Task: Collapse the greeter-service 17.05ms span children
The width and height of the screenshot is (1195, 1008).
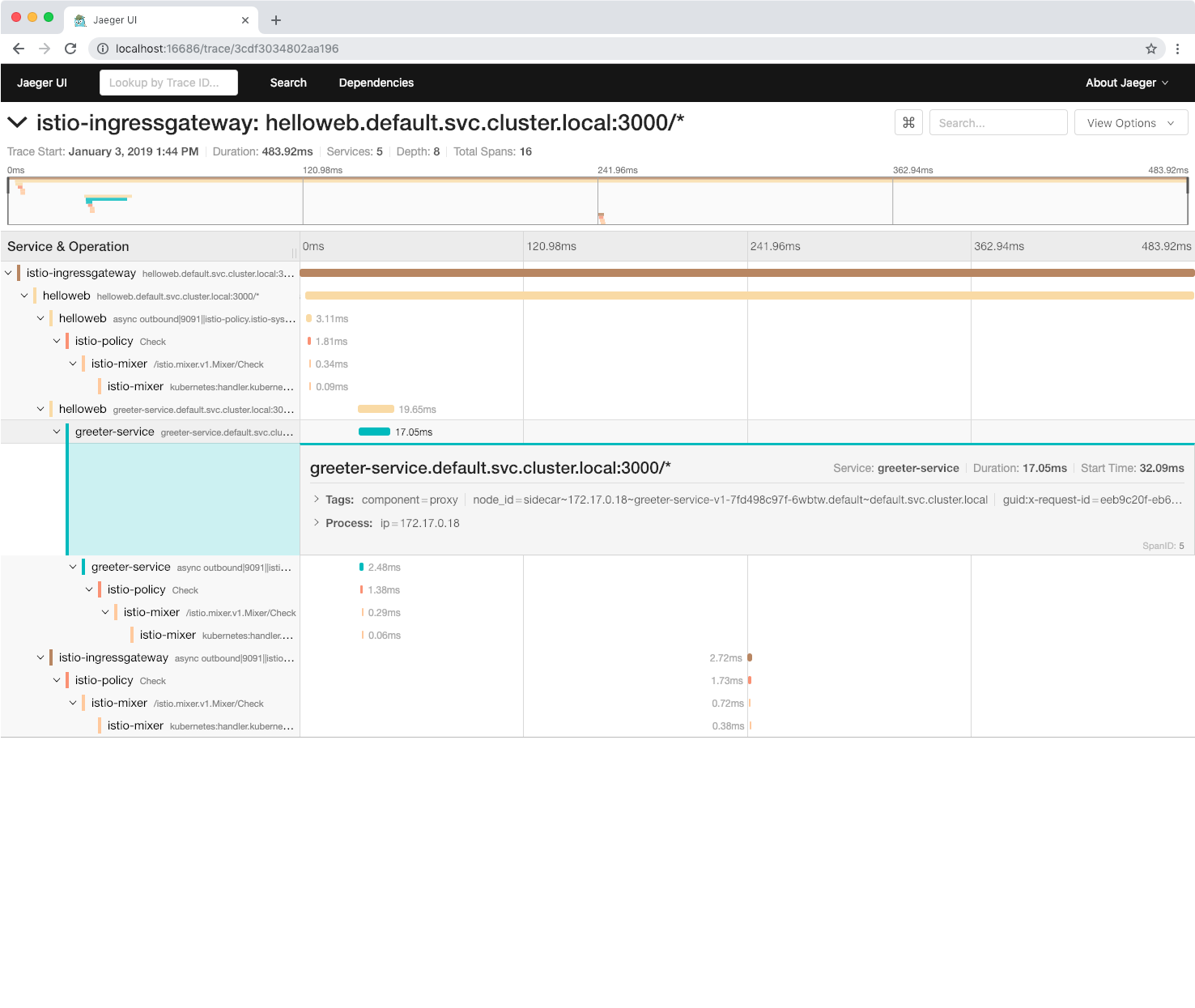Action: pos(57,432)
